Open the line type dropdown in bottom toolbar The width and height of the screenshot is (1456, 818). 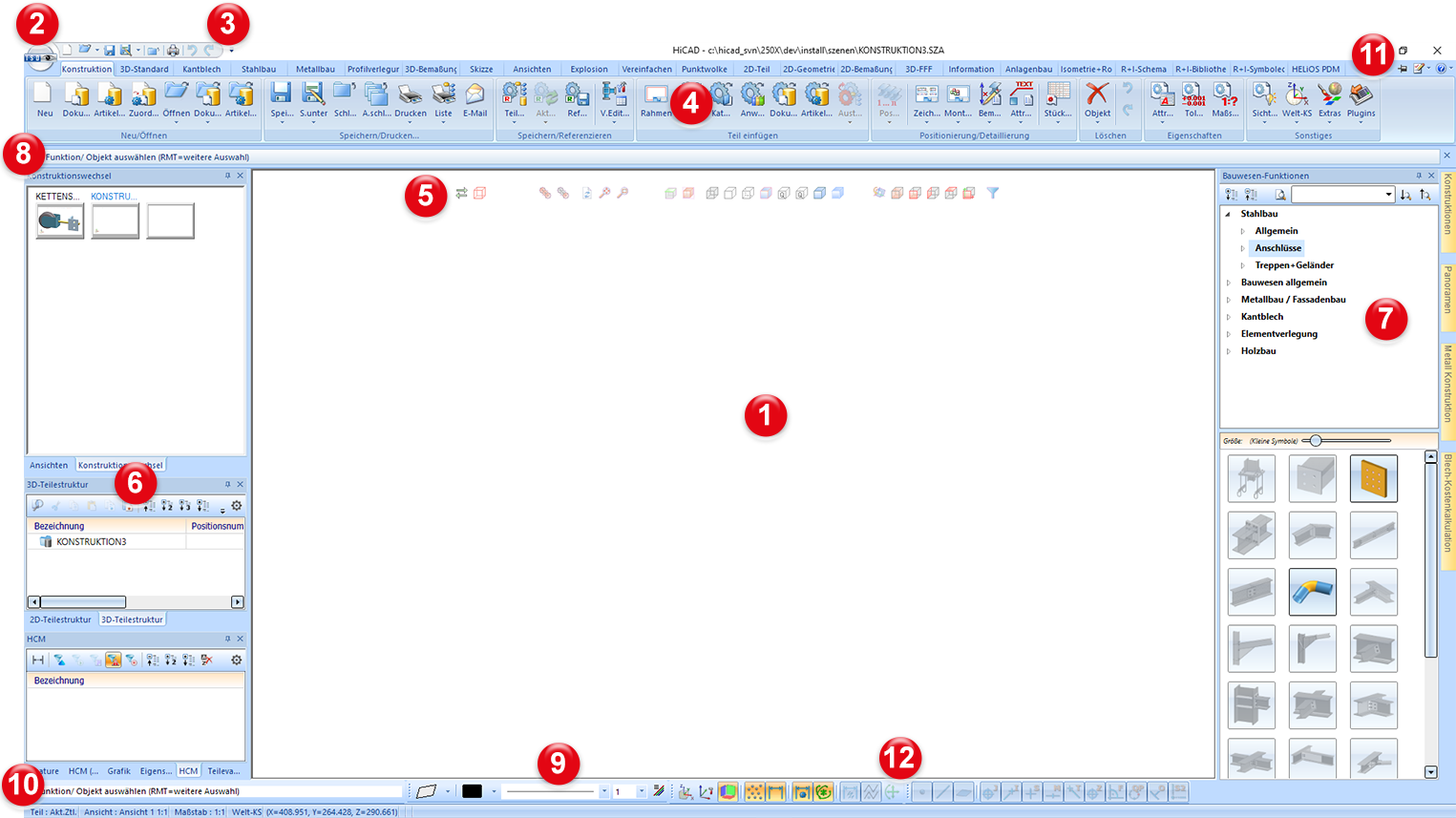point(603,791)
